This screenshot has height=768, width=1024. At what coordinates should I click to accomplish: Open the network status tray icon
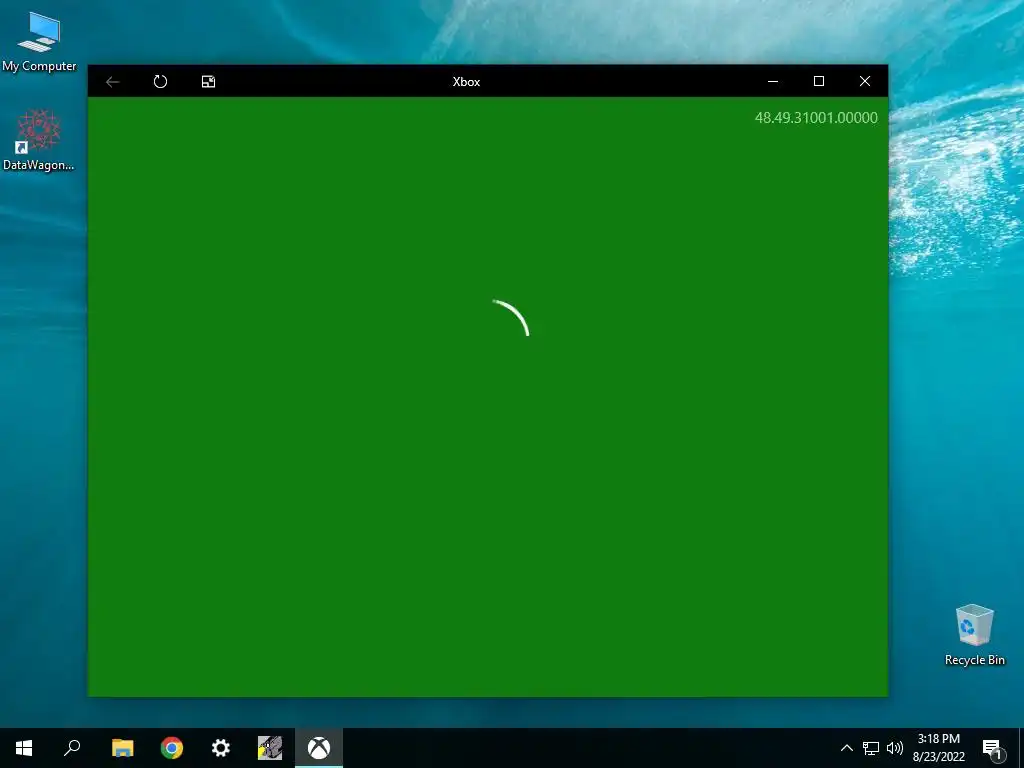871,748
